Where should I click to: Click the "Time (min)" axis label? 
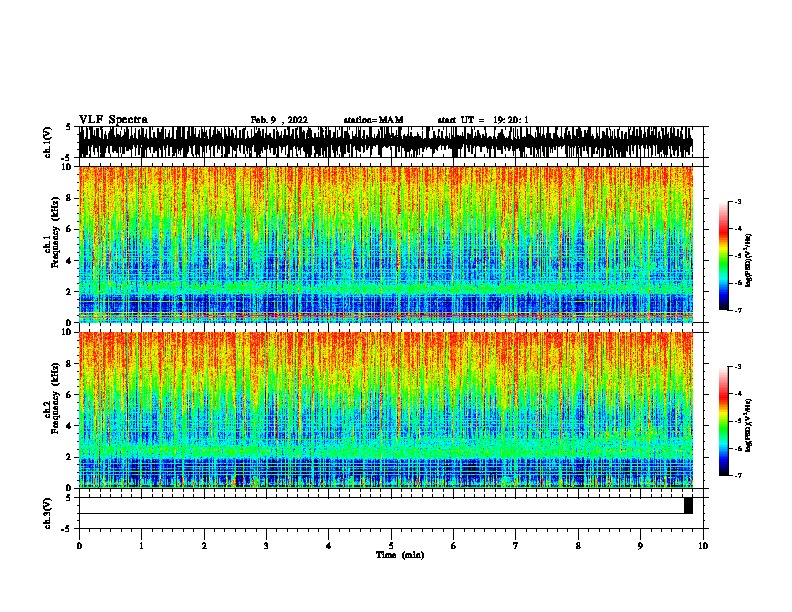click(400, 555)
